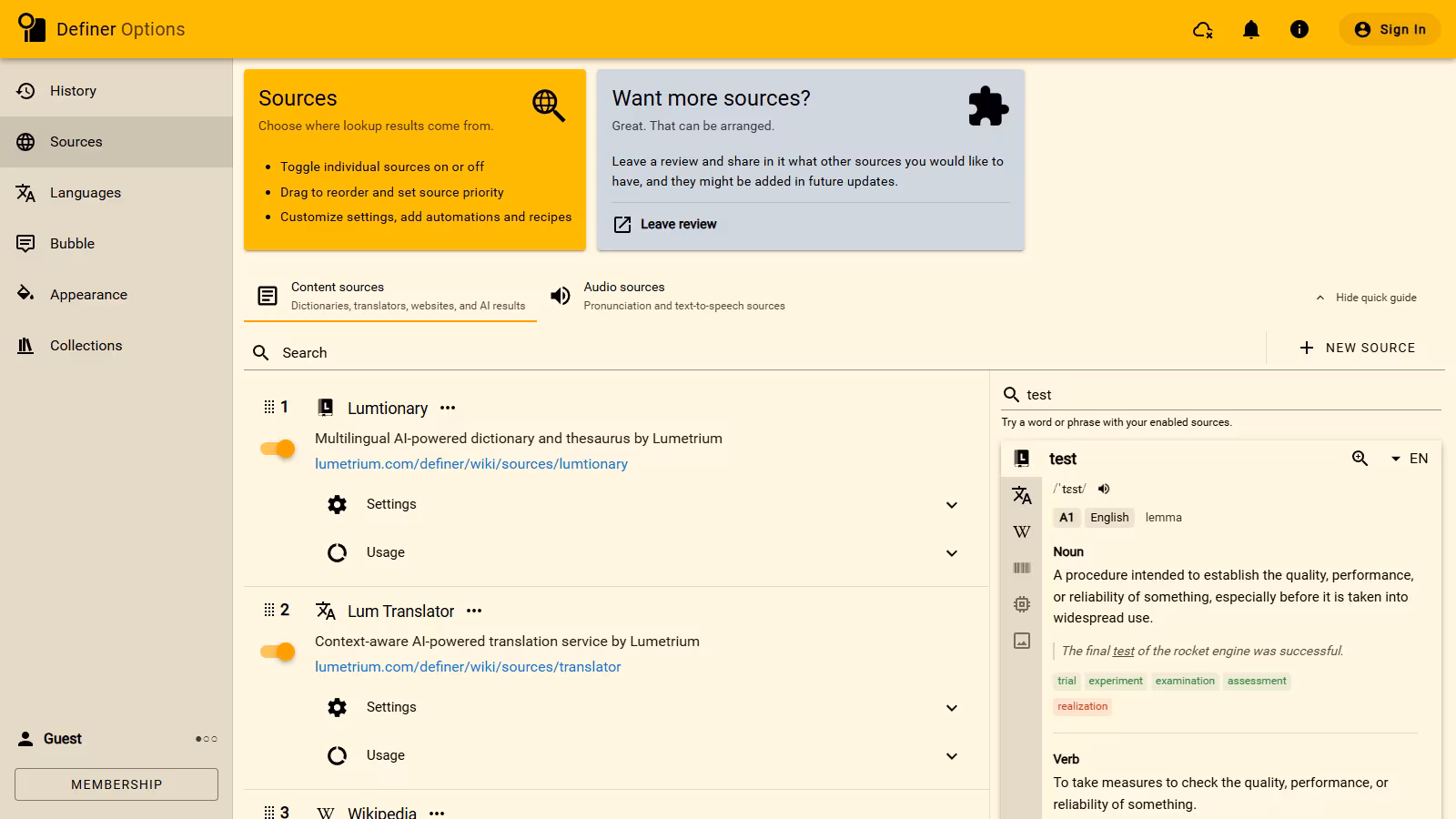The height and width of the screenshot is (819, 1456).
Task: Expand Lumtionary Settings section
Action: point(642,504)
